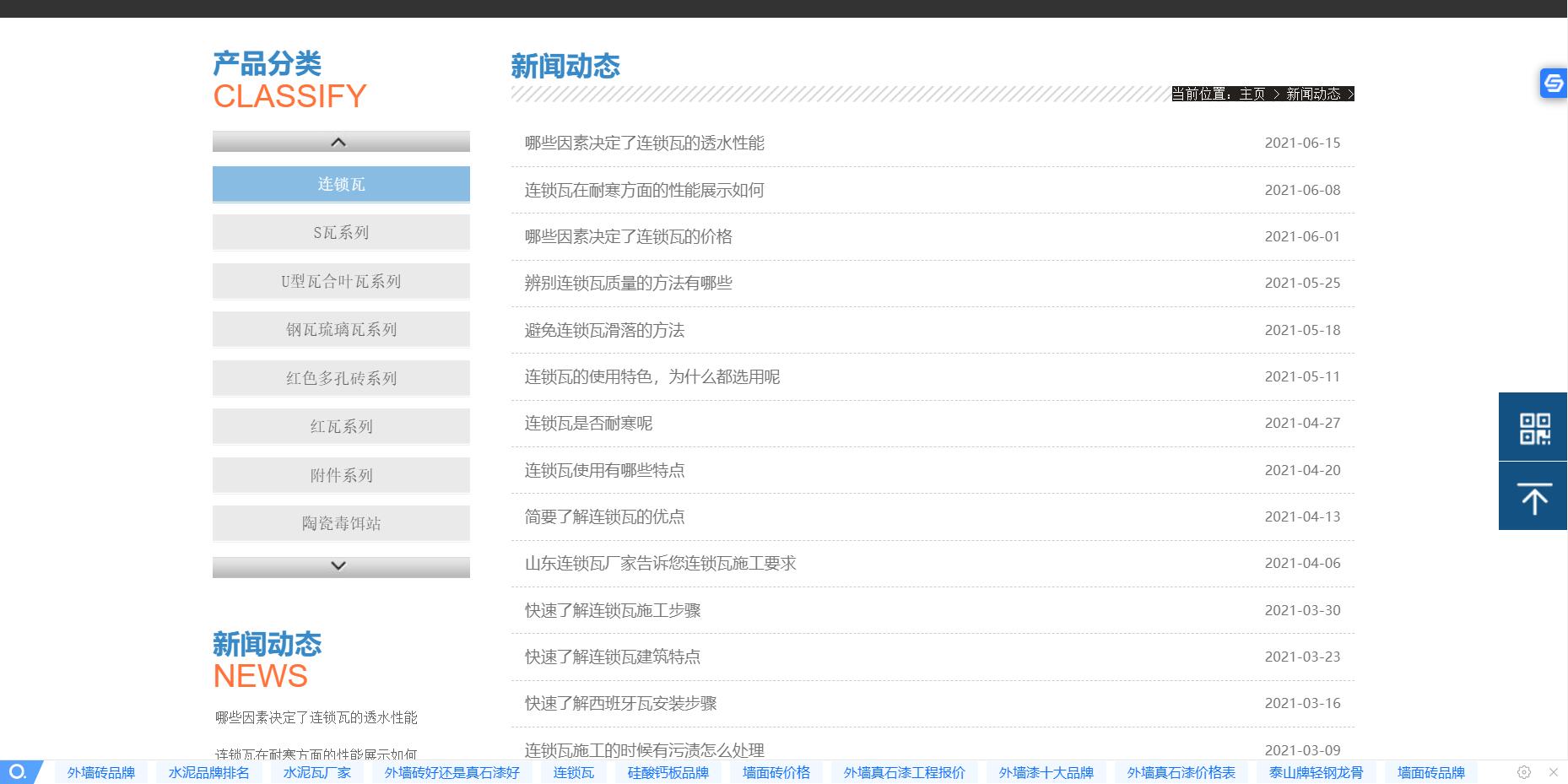The height and width of the screenshot is (784, 1568).
Task: Open article 辨别连锁瓦质量的方法有哪些
Action: (x=629, y=283)
